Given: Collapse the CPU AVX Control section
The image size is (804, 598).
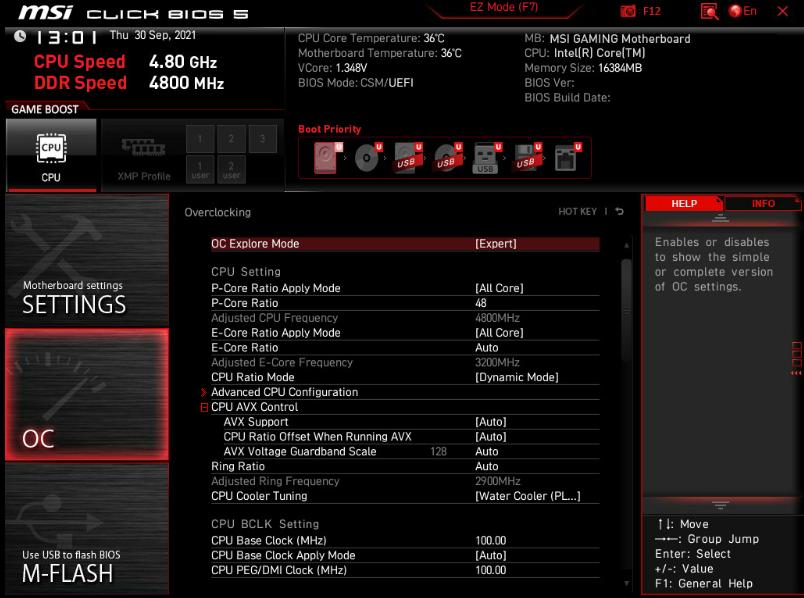Looking at the screenshot, I should (204, 407).
